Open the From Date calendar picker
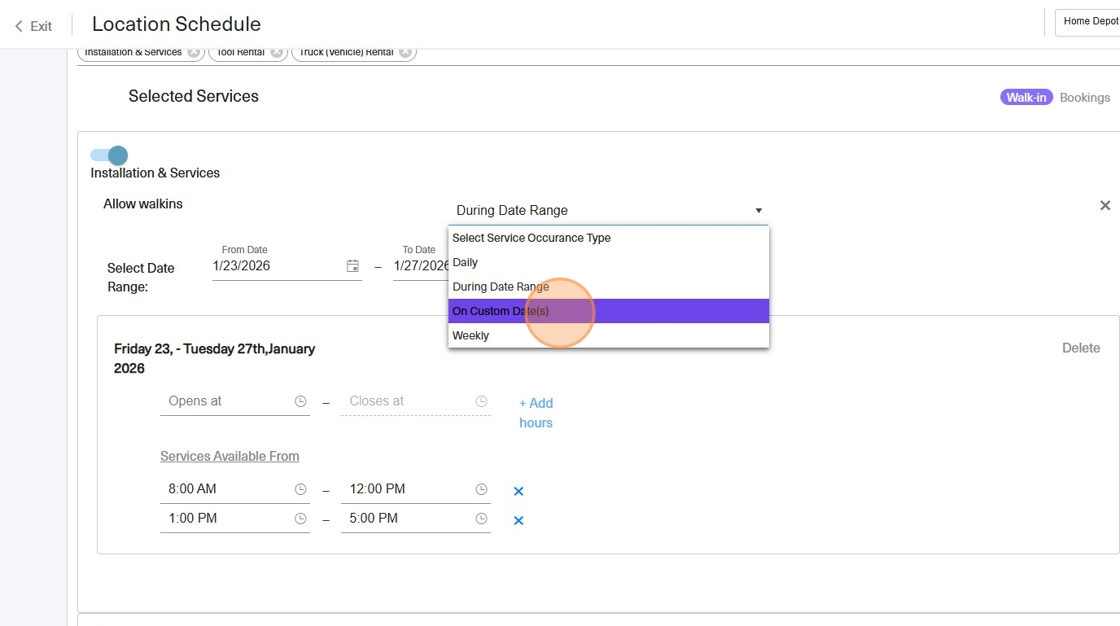Viewport: 1120px width, 626px height. (352, 266)
